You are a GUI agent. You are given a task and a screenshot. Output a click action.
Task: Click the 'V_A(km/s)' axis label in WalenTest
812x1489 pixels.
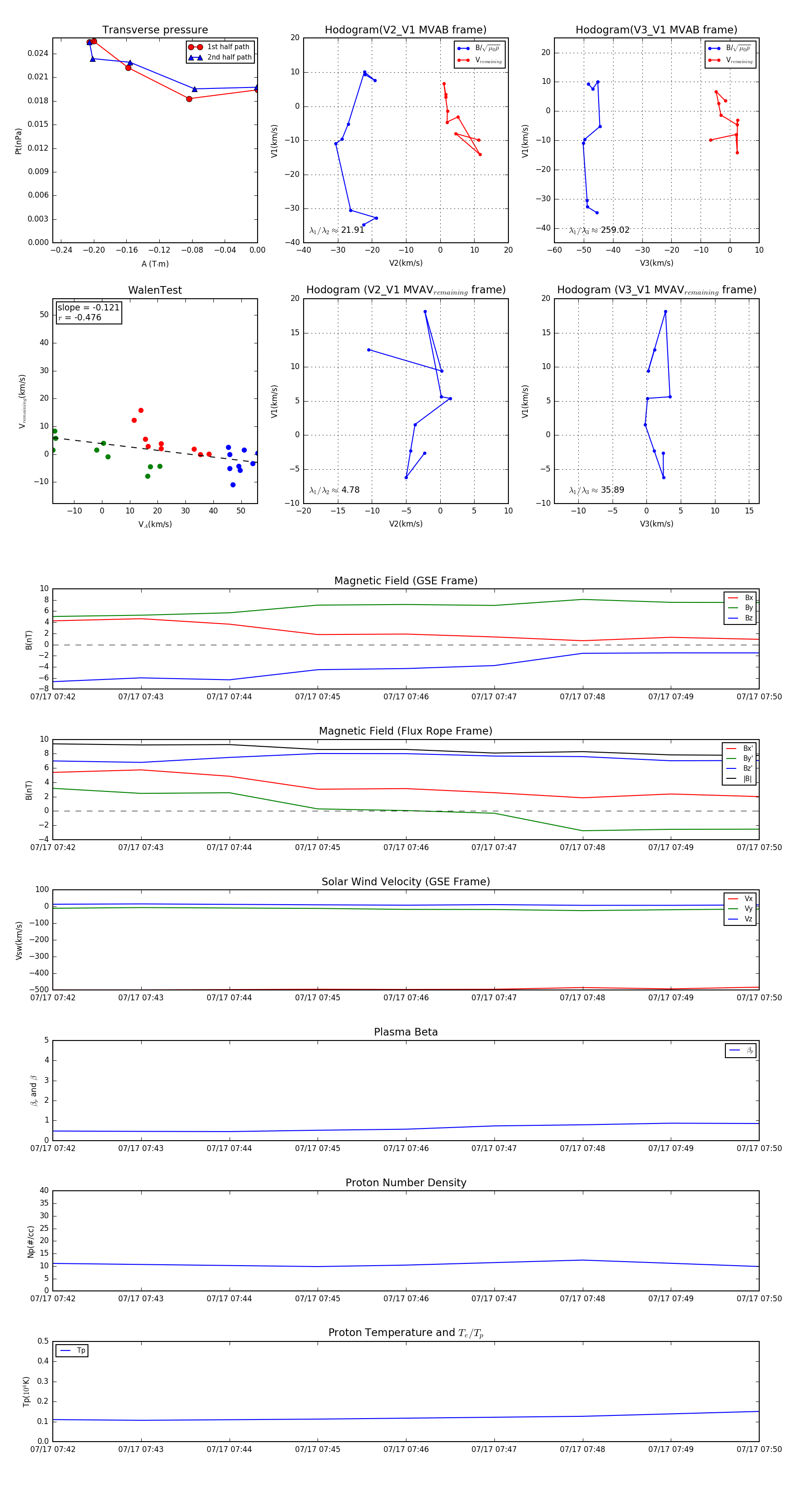(155, 524)
